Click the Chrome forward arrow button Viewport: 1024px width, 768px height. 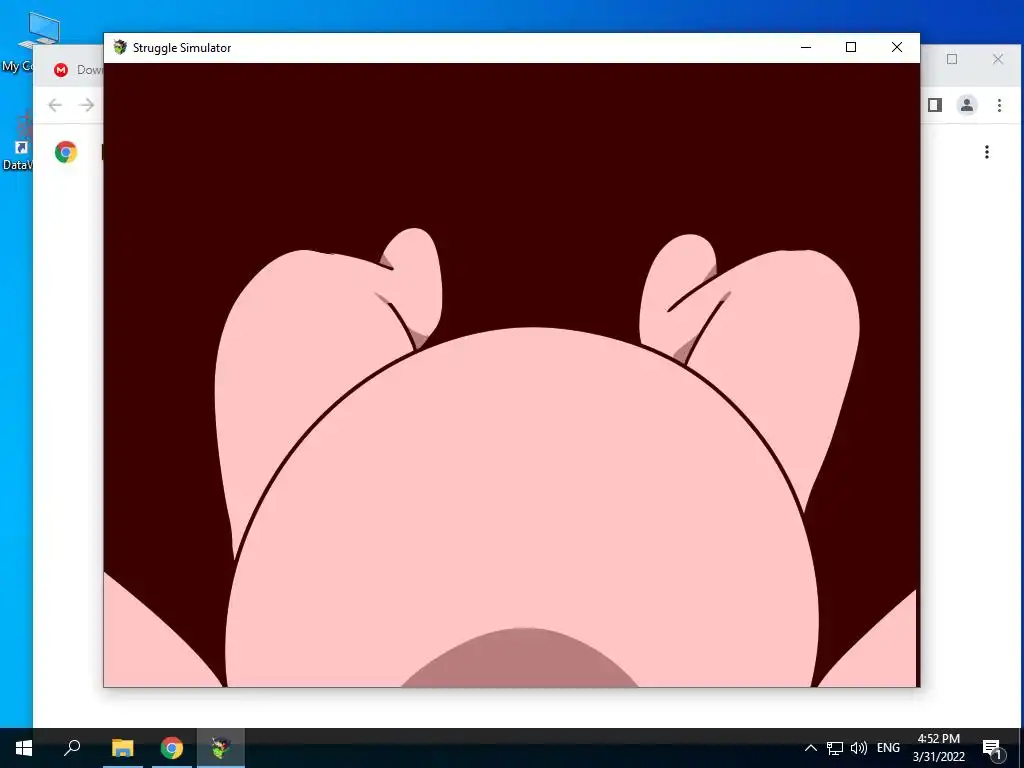coord(86,105)
